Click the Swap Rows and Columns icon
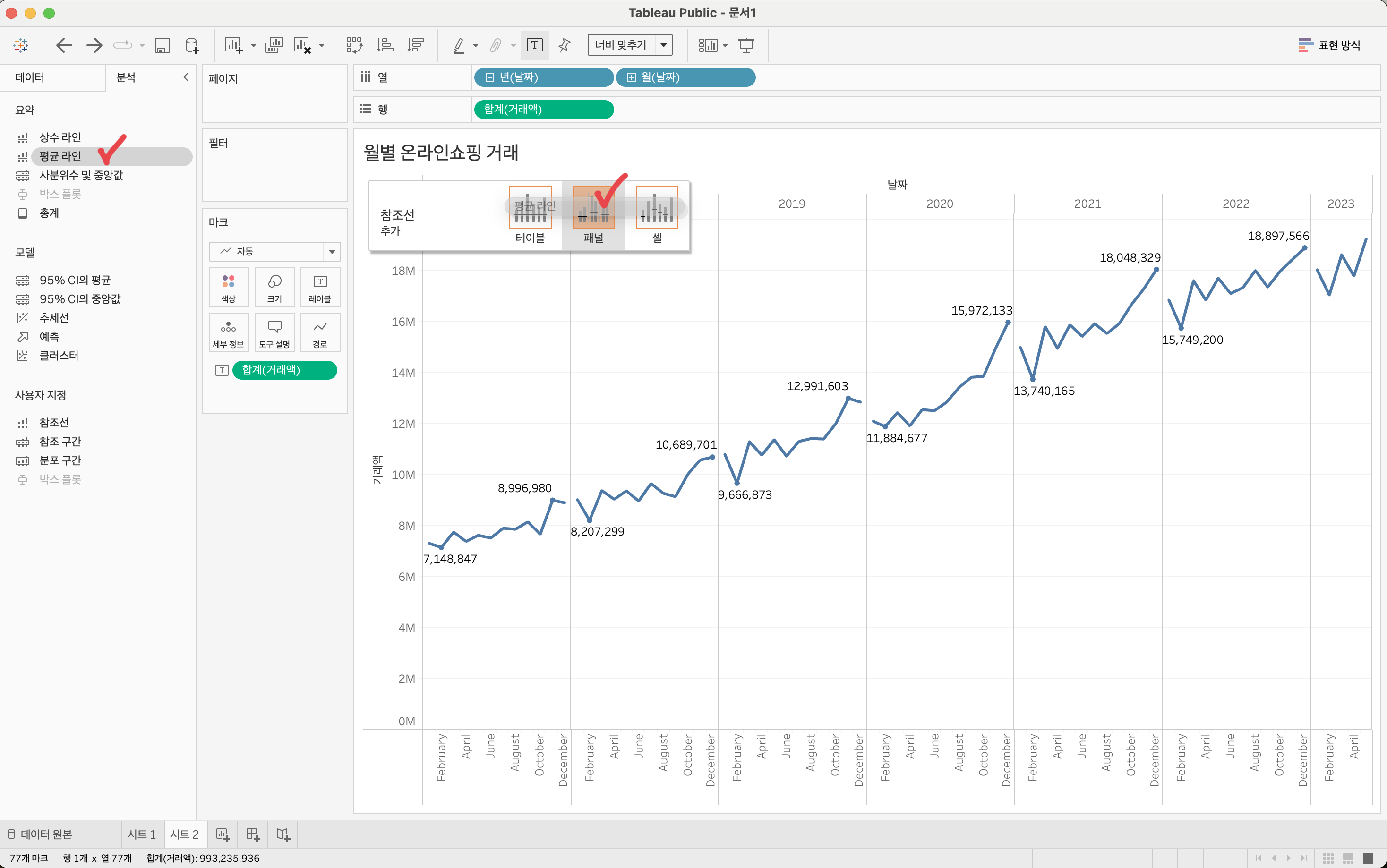This screenshot has height=868, width=1387. point(354,45)
